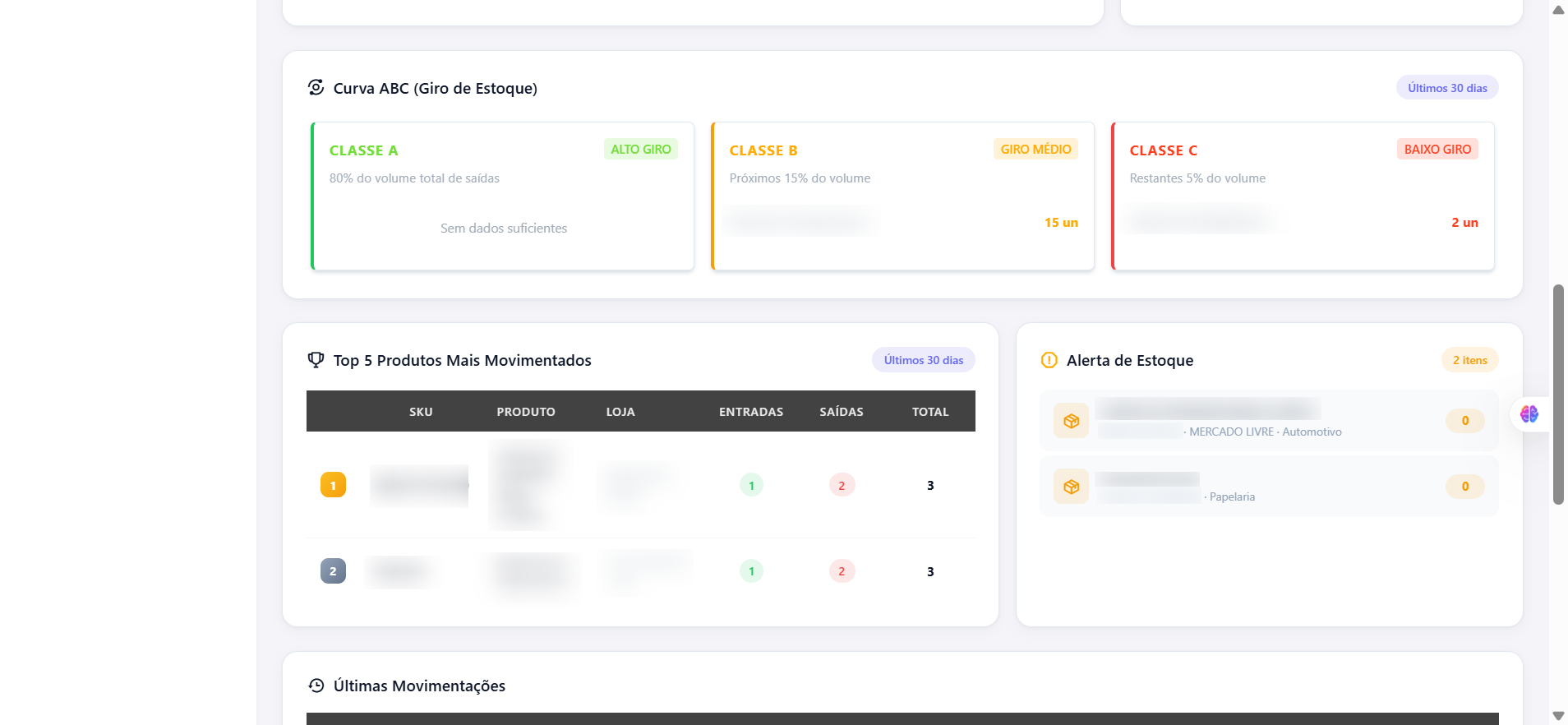Image resolution: width=1568 pixels, height=725 pixels.
Task: Click the red saídas count in row 2
Action: coord(842,571)
